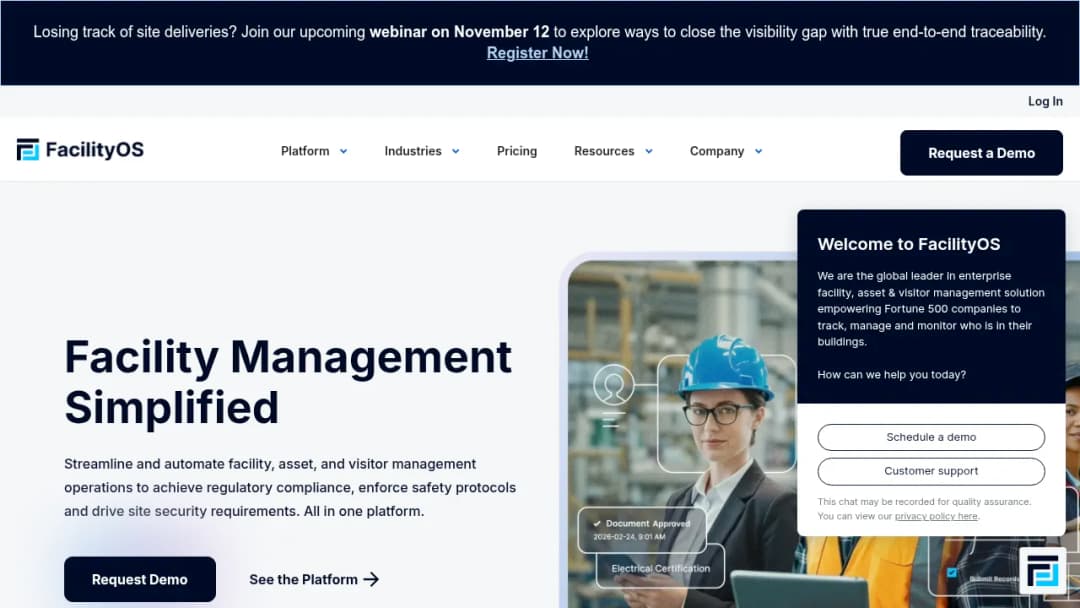Open the Platform navigation item

(x=305, y=151)
